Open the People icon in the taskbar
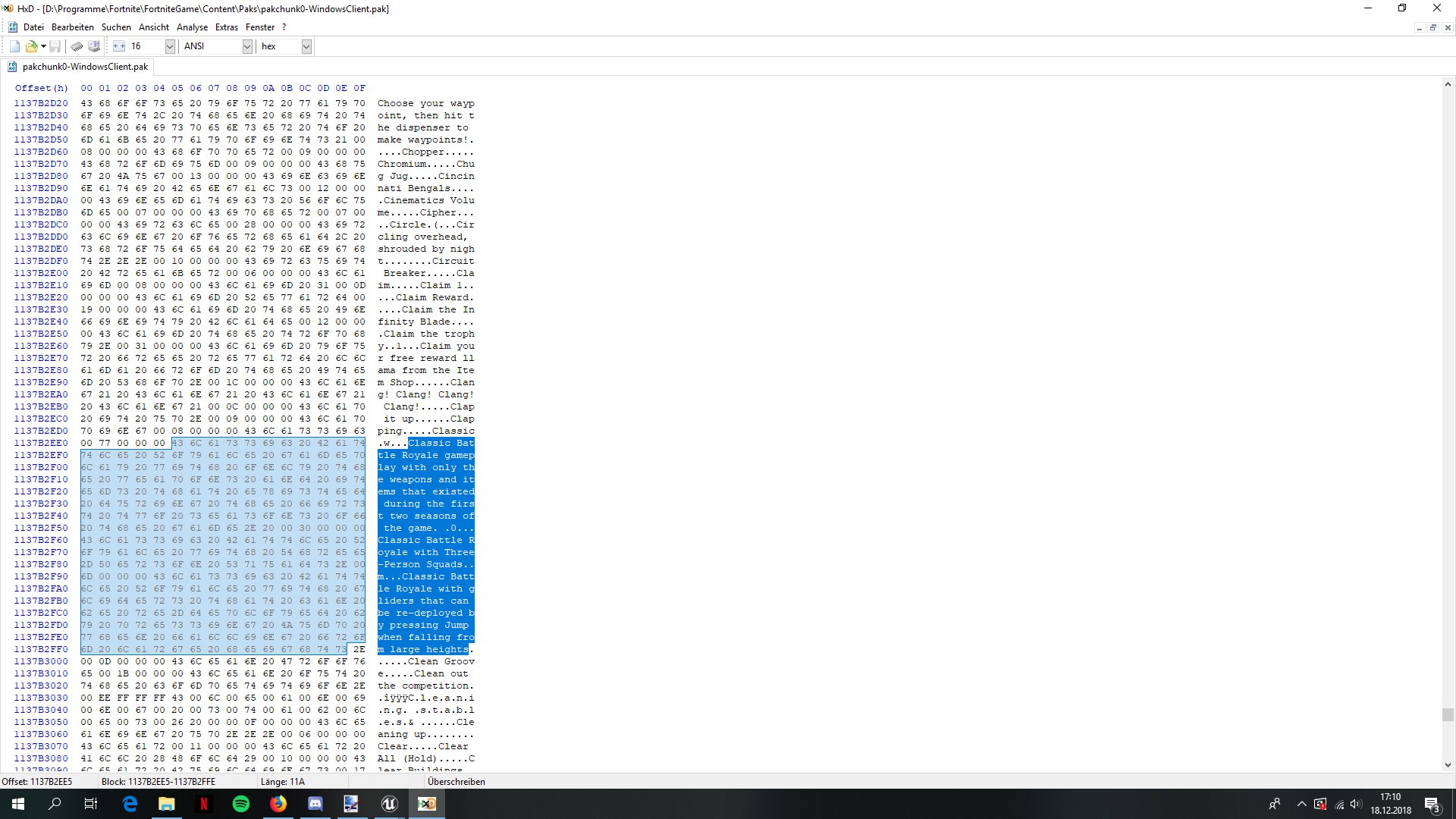 [x=1275, y=804]
